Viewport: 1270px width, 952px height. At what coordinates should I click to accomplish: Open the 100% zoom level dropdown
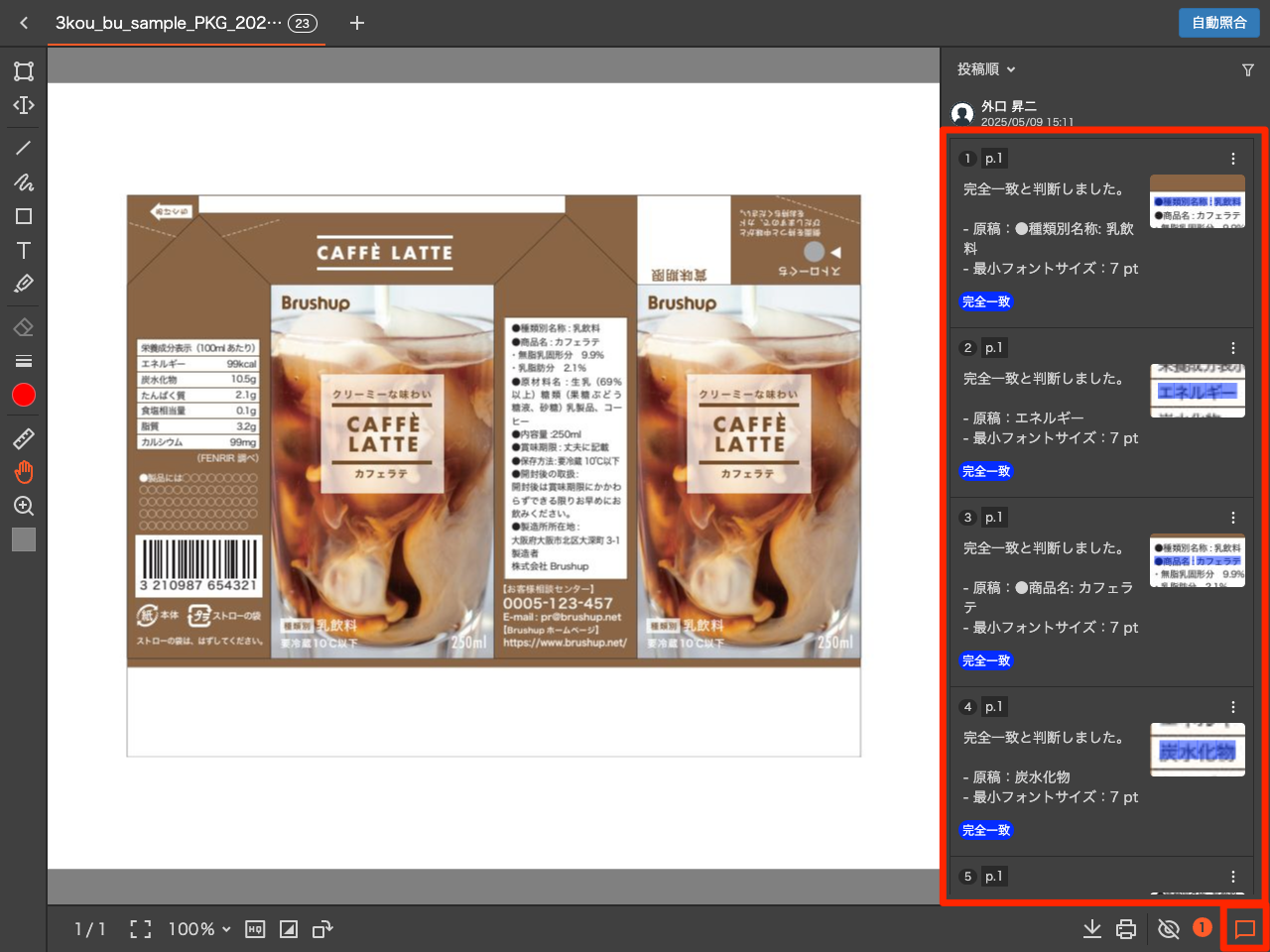tap(199, 929)
